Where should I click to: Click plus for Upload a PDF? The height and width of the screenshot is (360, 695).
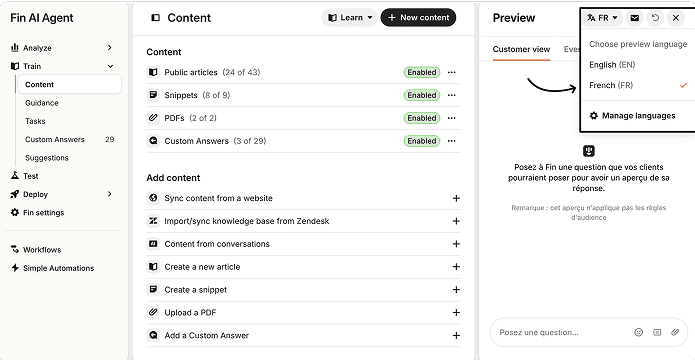coord(456,313)
